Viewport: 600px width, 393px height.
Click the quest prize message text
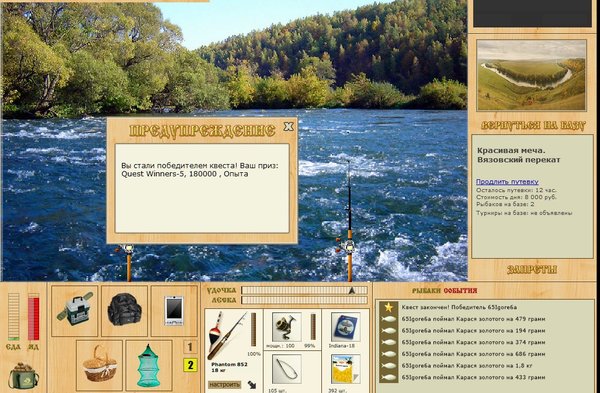pos(200,170)
